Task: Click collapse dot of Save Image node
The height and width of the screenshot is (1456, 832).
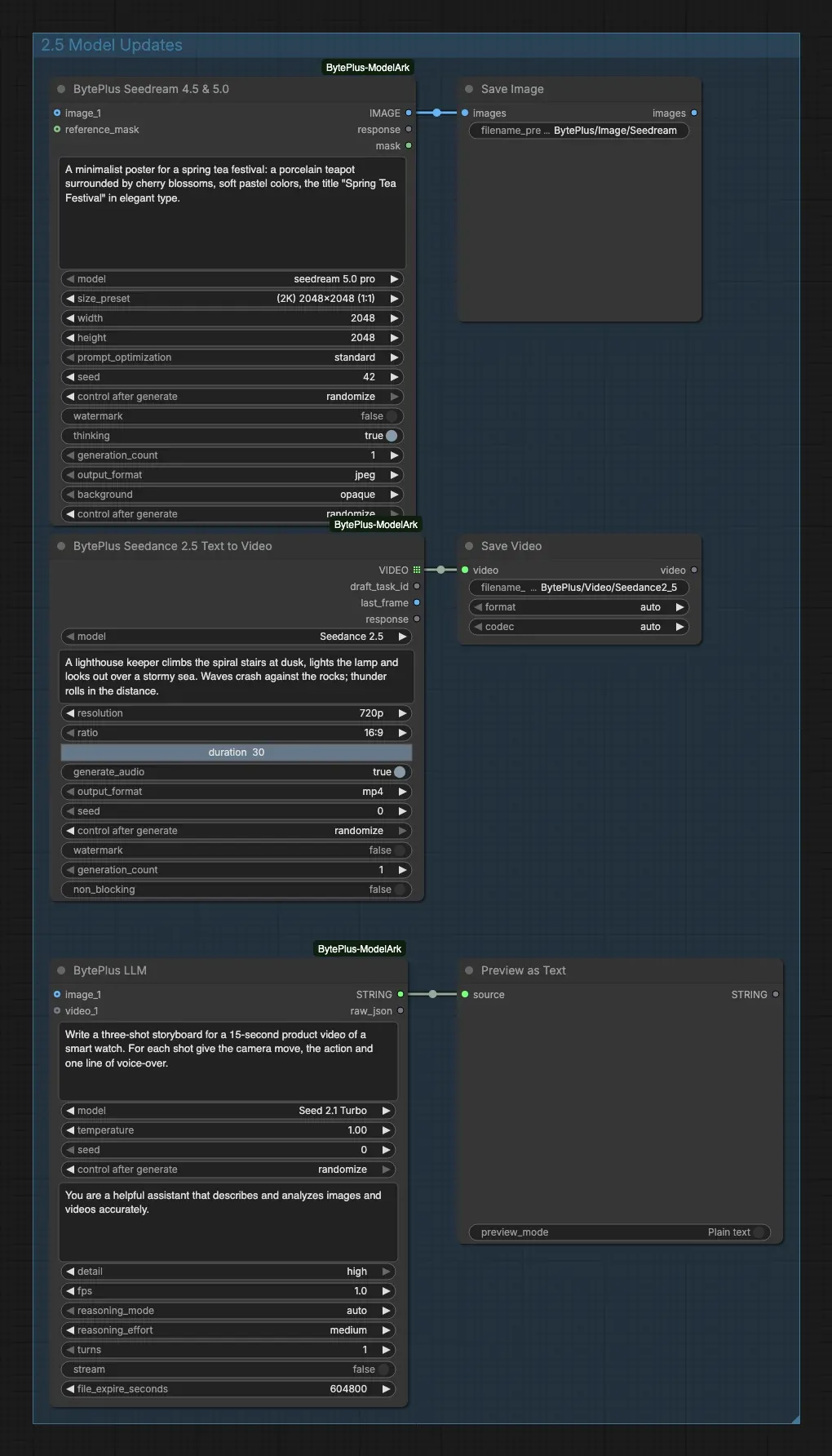Action: [469, 89]
